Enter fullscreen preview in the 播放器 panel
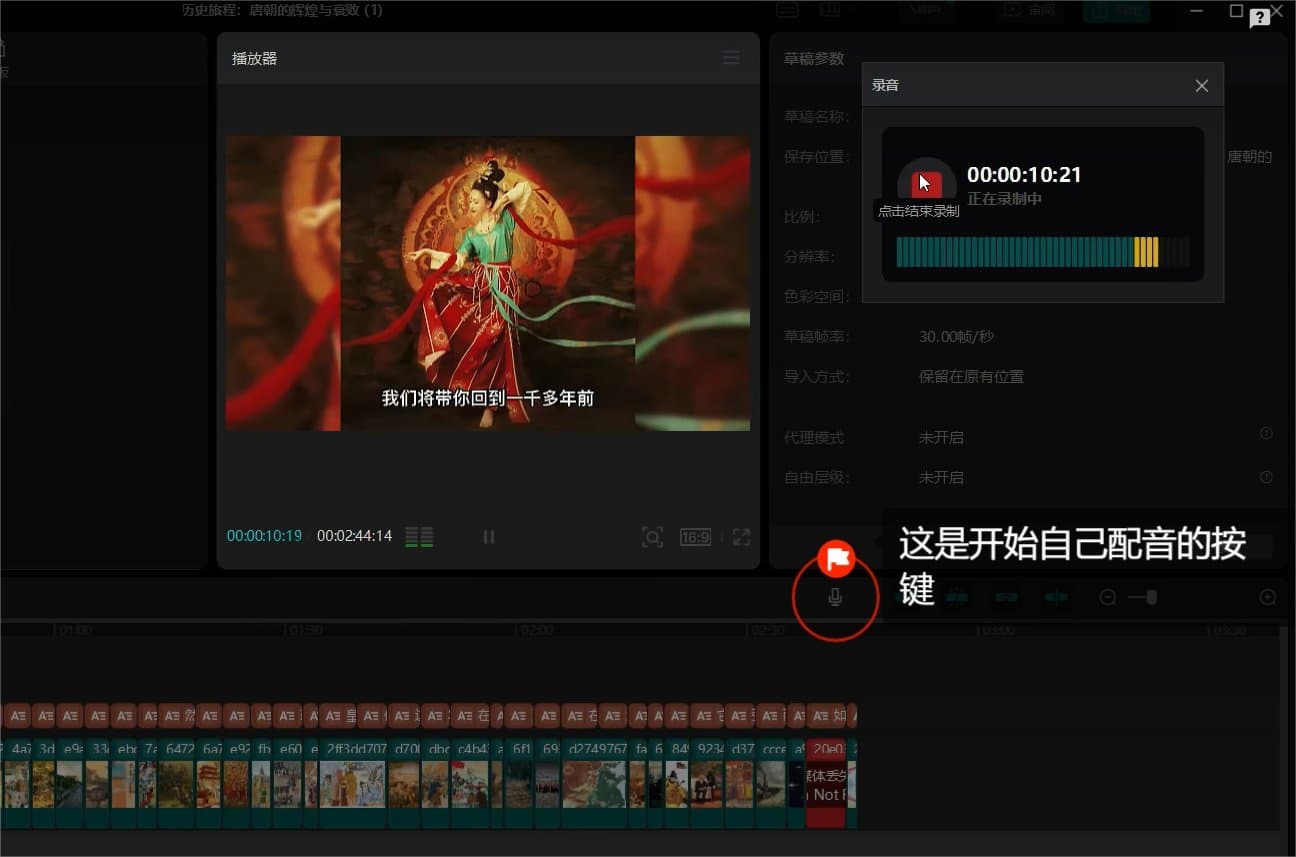1296x857 pixels. point(741,537)
